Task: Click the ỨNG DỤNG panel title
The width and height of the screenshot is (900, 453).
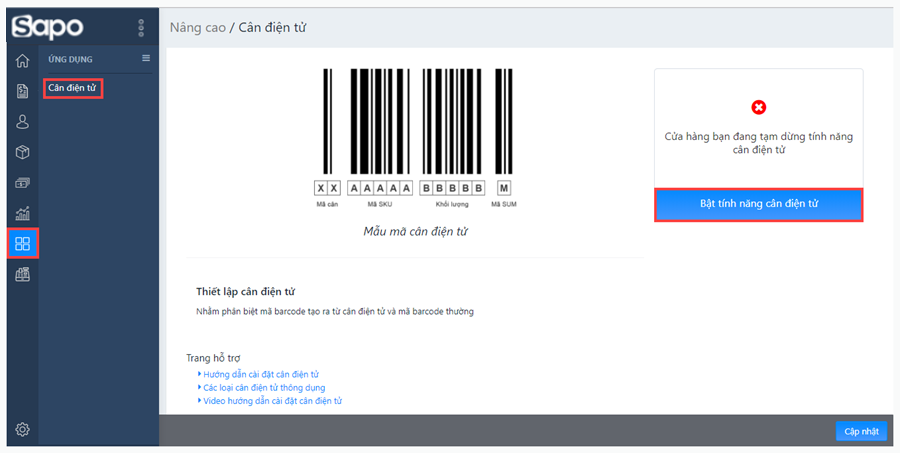Action: coord(70,59)
